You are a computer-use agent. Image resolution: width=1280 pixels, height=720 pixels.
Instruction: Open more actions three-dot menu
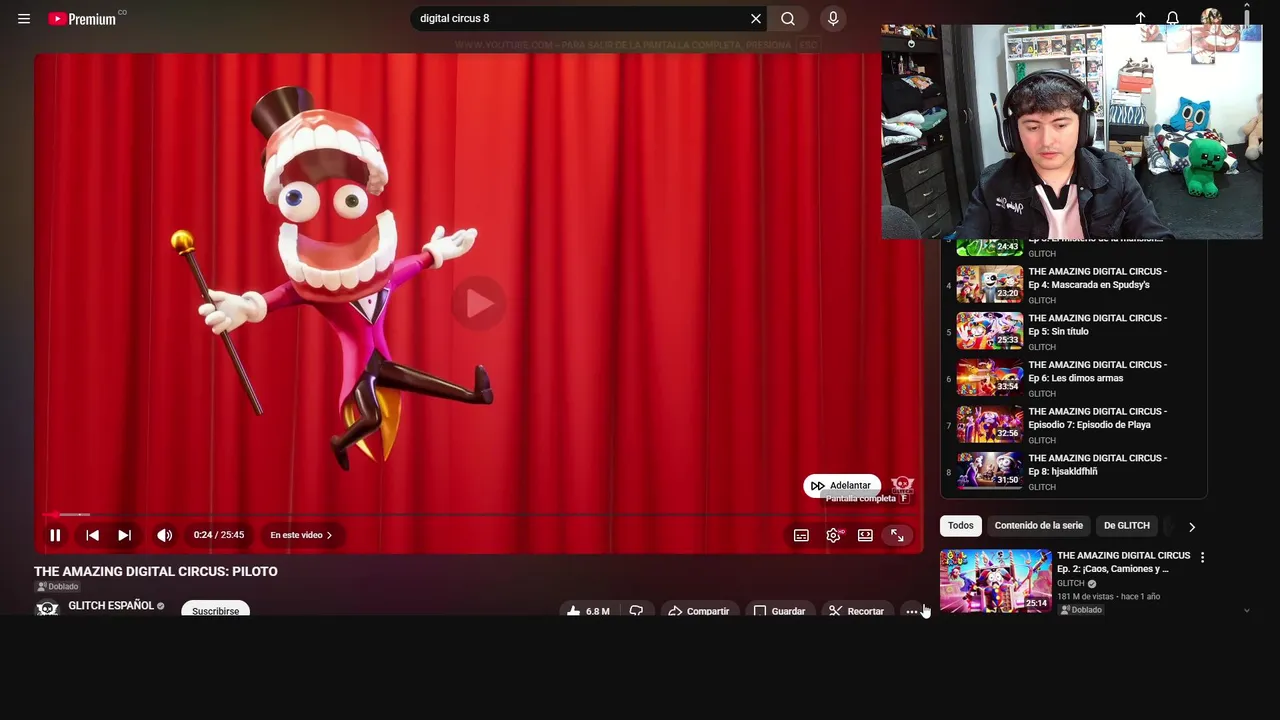[x=911, y=611]
